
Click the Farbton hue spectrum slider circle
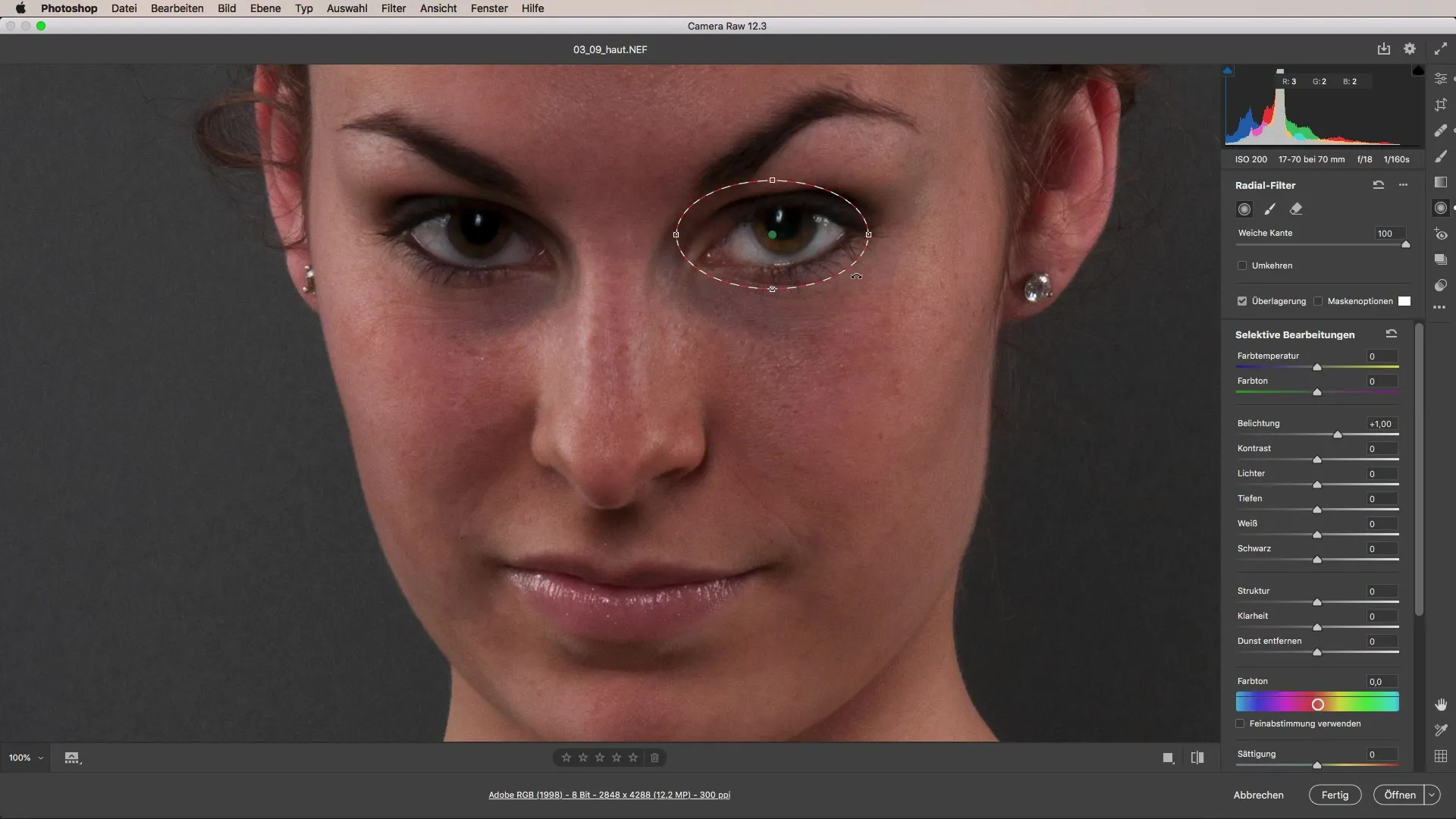[x=1318, y=704]
